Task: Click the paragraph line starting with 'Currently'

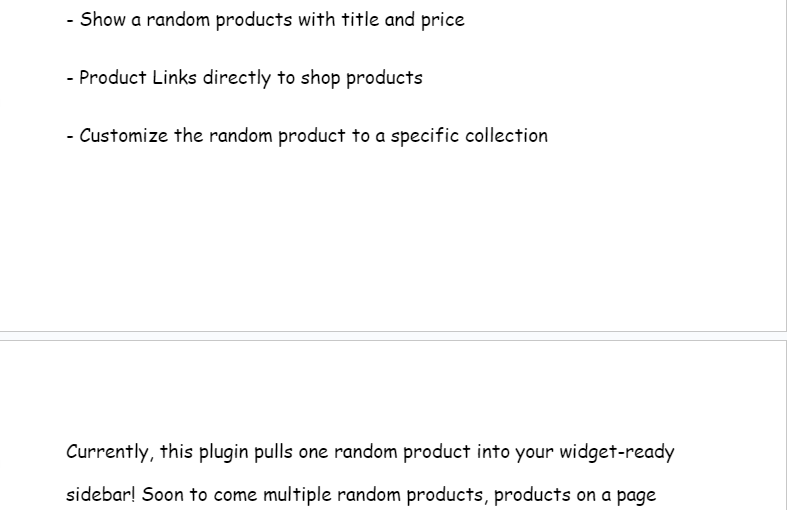Action: (x=370, y=452)
